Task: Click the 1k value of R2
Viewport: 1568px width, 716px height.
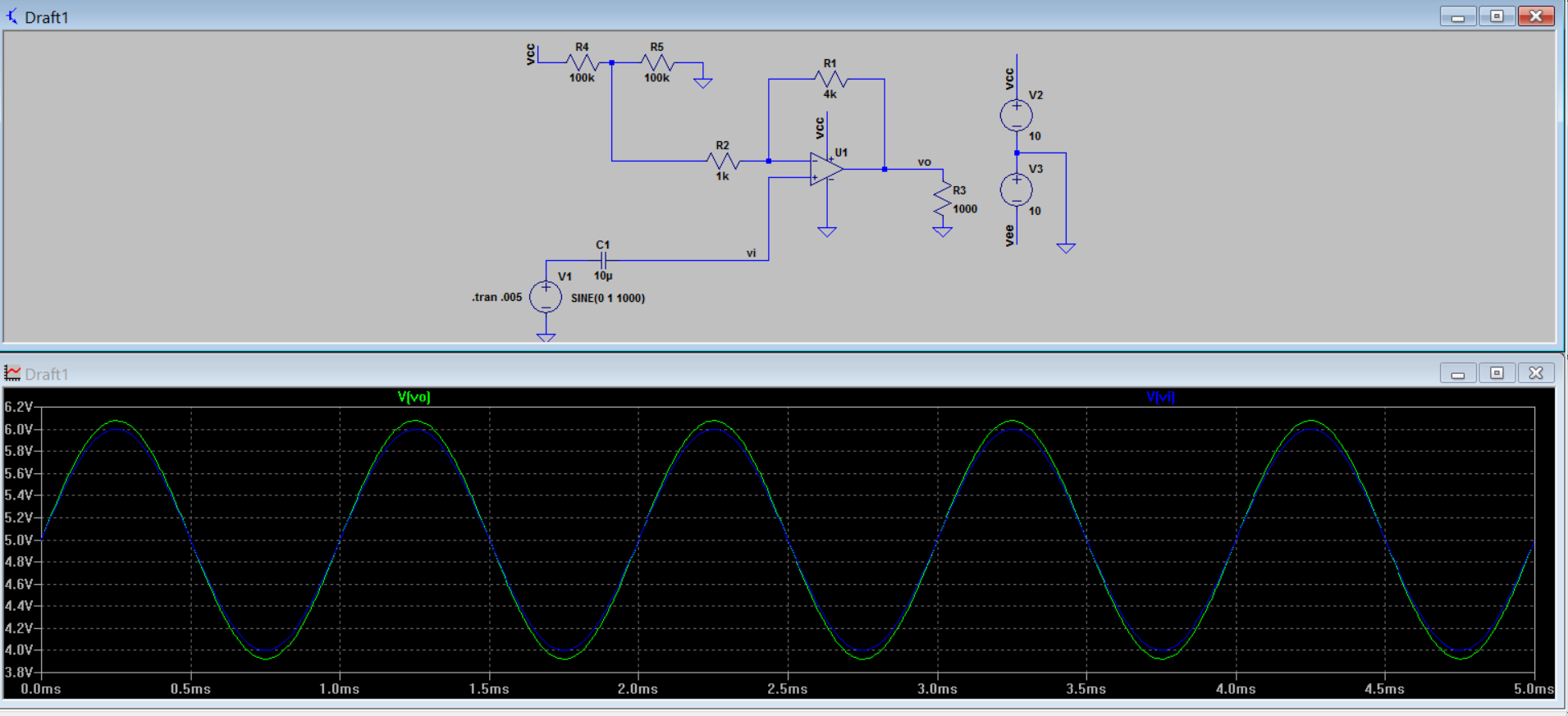Action: tap(722, 176)
